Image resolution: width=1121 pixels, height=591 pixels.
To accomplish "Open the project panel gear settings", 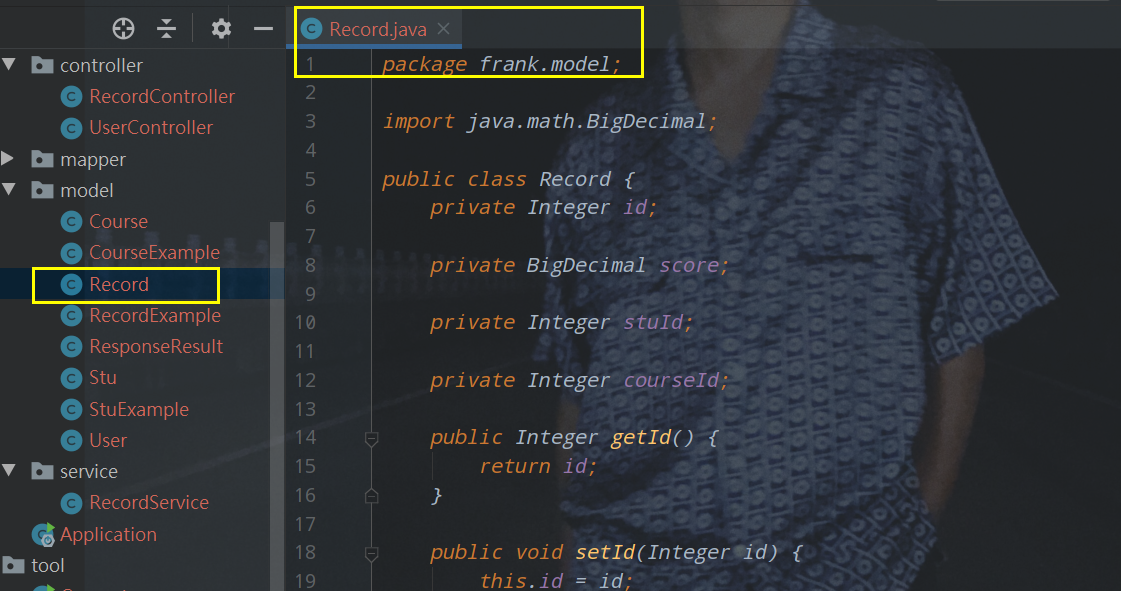I will (x=221, y=29).
